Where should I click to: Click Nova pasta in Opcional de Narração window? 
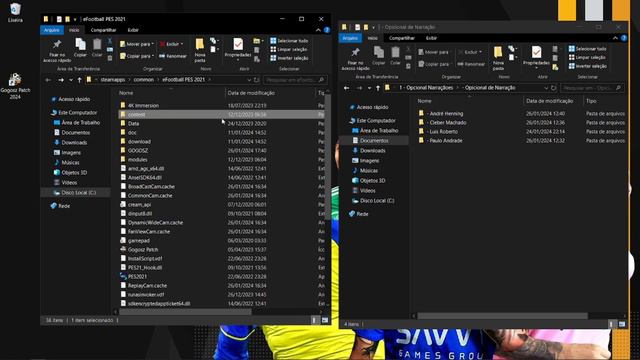click(498, 58)
